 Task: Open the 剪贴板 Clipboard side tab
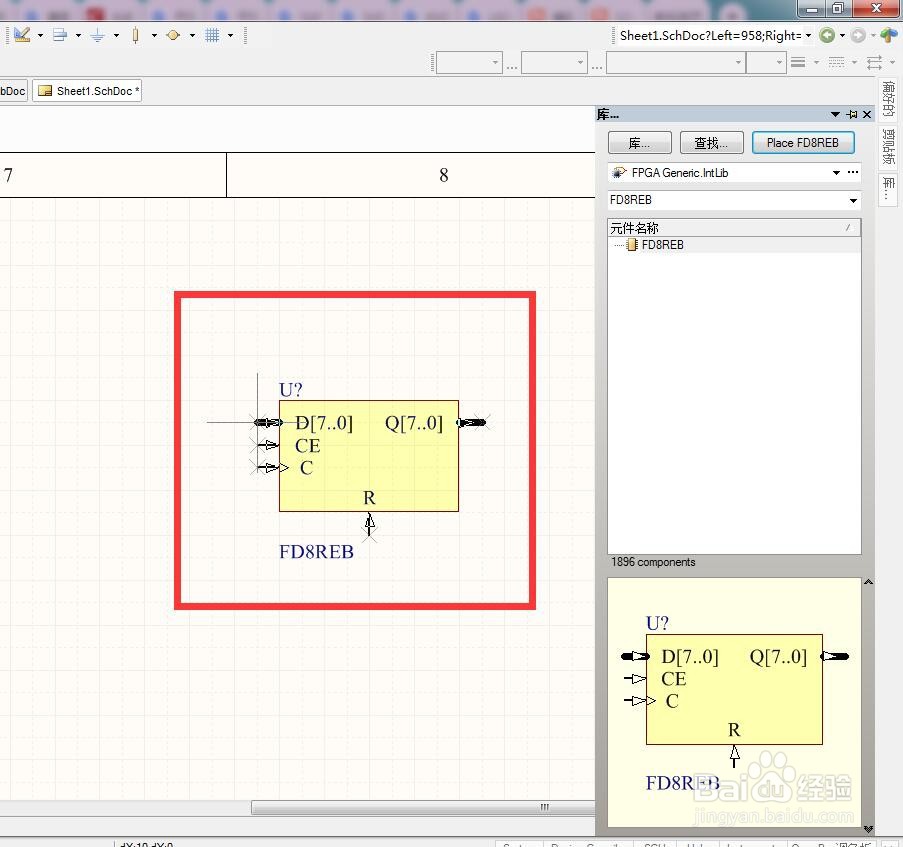tap(889, 146)
